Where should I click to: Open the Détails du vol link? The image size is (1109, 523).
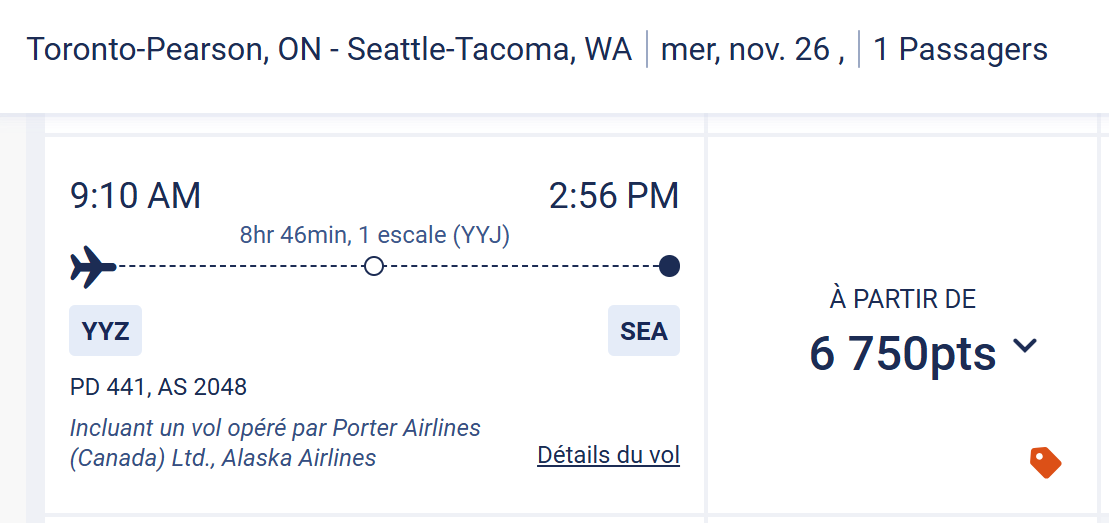(608, 456)
